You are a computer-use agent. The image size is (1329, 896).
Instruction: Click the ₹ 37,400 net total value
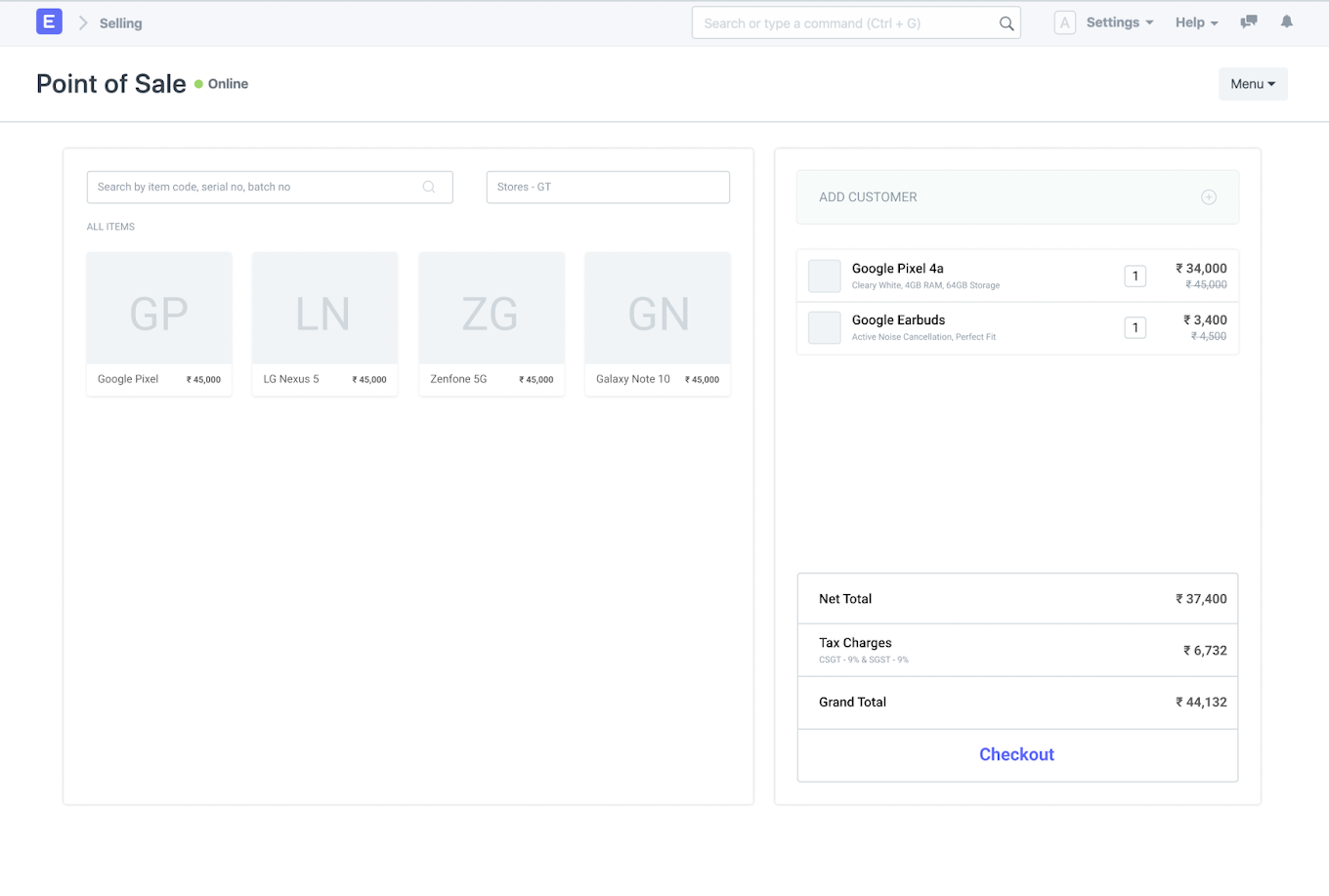[x=1201, y=599]
